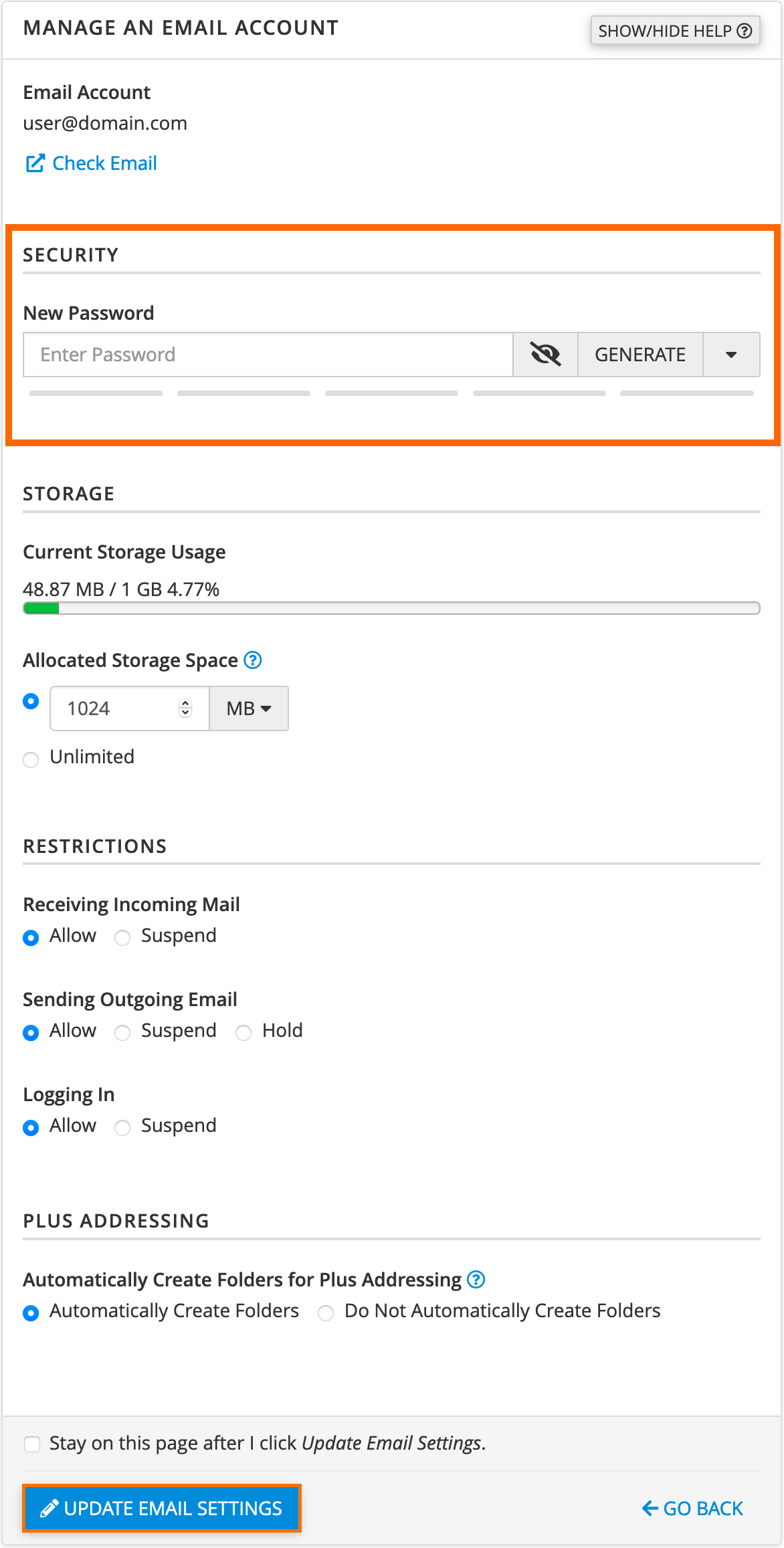Click the pencil icon on Update Email Settings
784x1548 pixels.
[x=47, y=1509]
